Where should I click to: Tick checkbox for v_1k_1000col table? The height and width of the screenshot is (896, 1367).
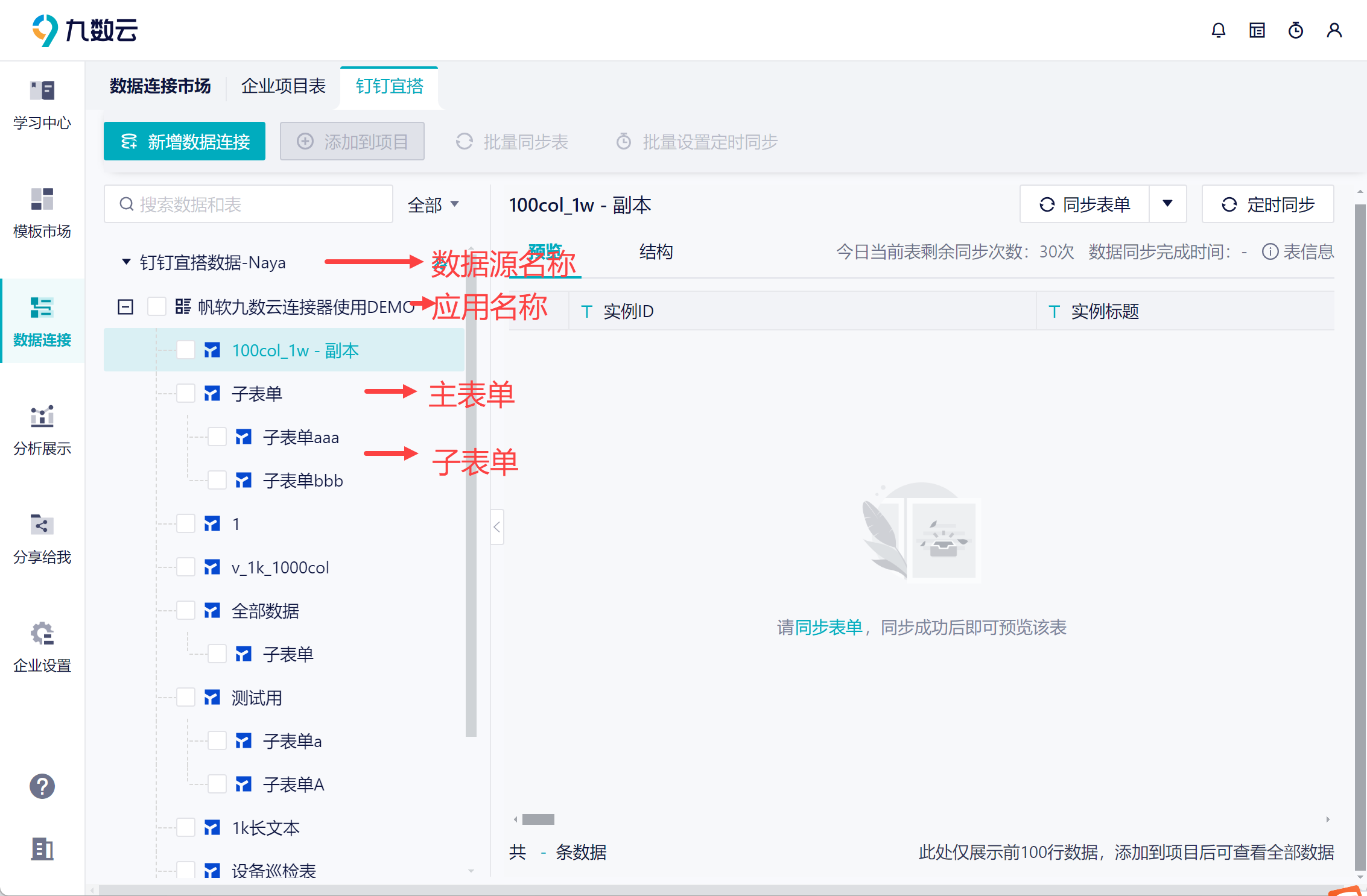tap(186, 567)
